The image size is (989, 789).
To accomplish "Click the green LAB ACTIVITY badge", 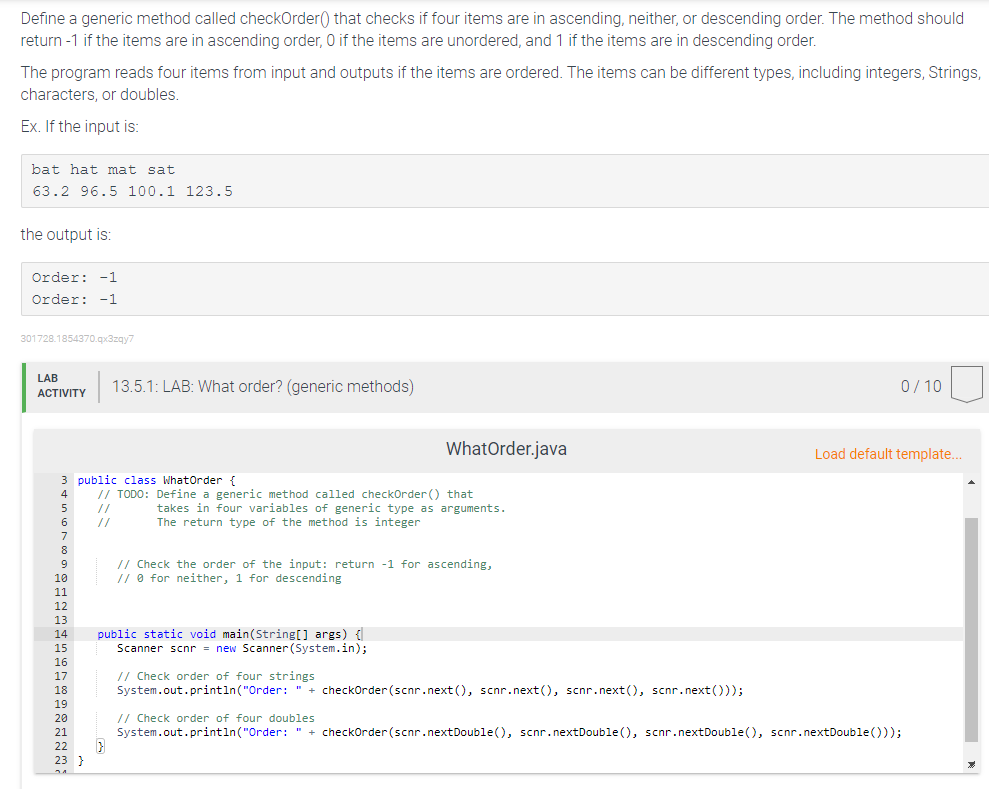I will [60, 385].
